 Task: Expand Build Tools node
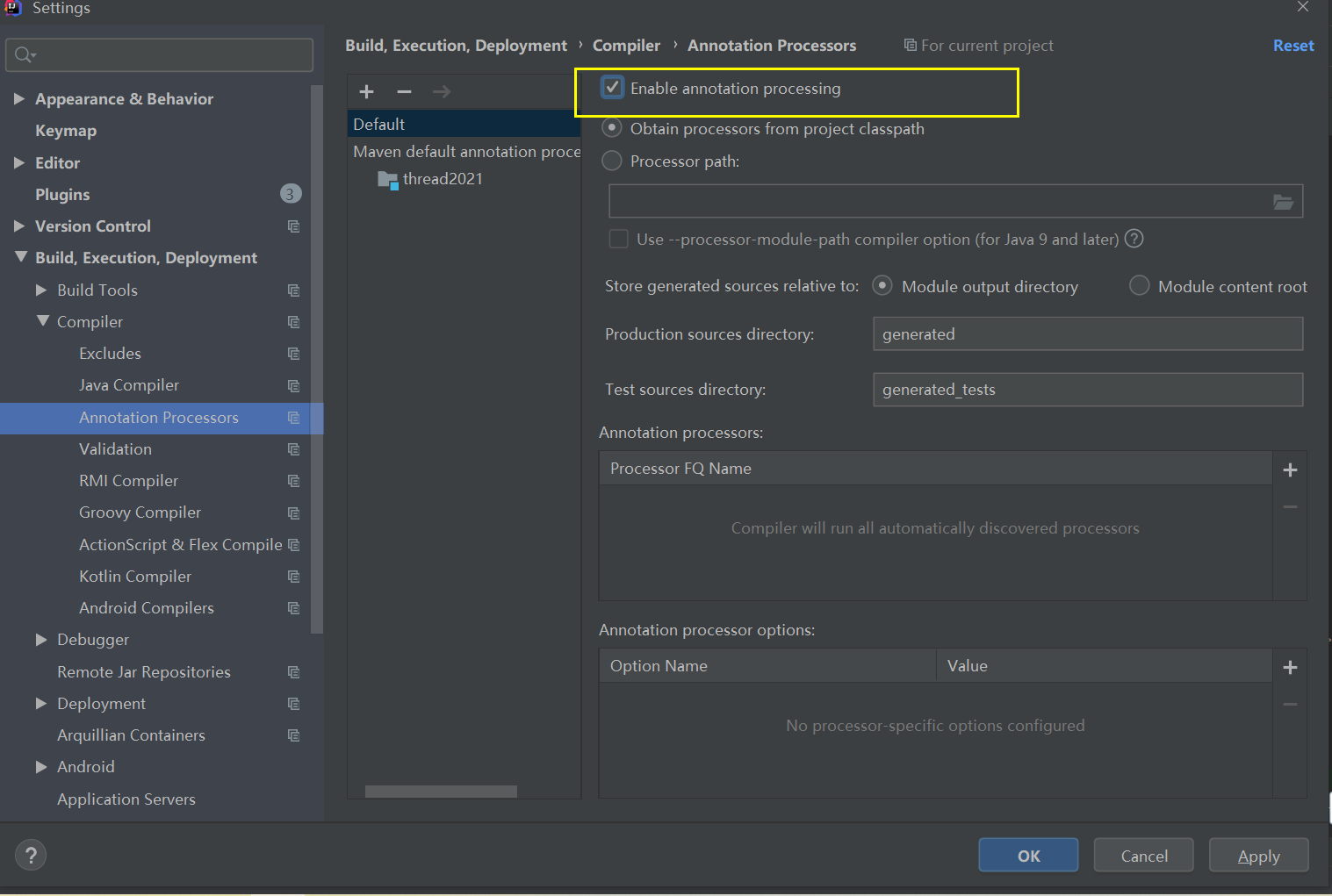click(x=41, y=290)
